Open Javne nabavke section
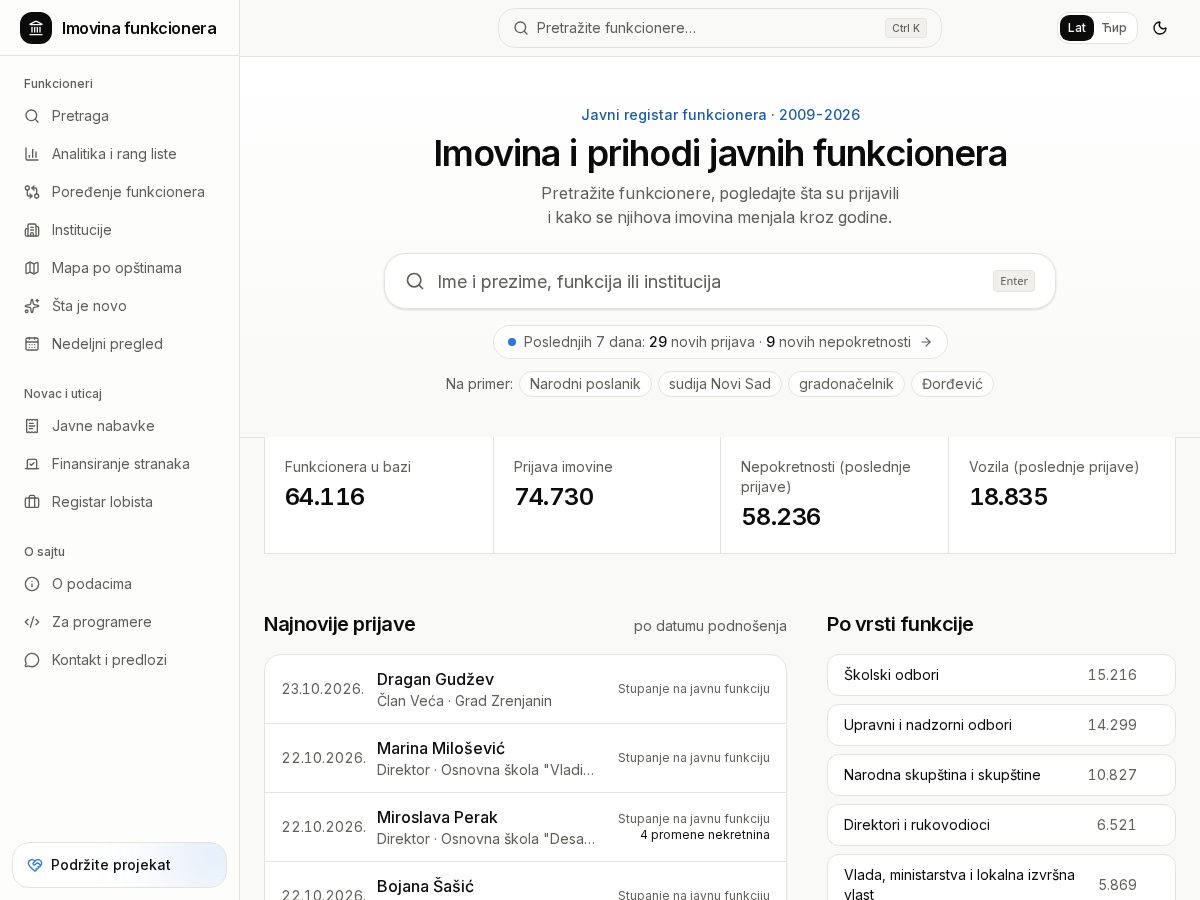 pos(120,426)
